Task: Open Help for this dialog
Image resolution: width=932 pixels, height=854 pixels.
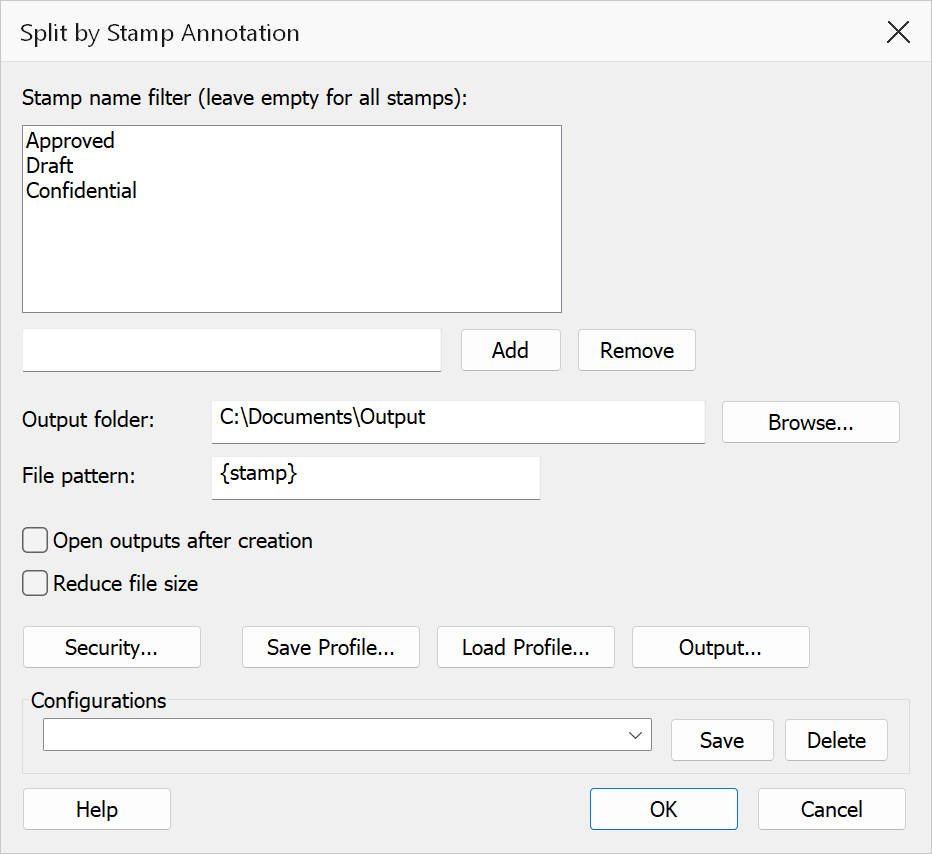Action: pyautogui.click(x=97, y=809)
